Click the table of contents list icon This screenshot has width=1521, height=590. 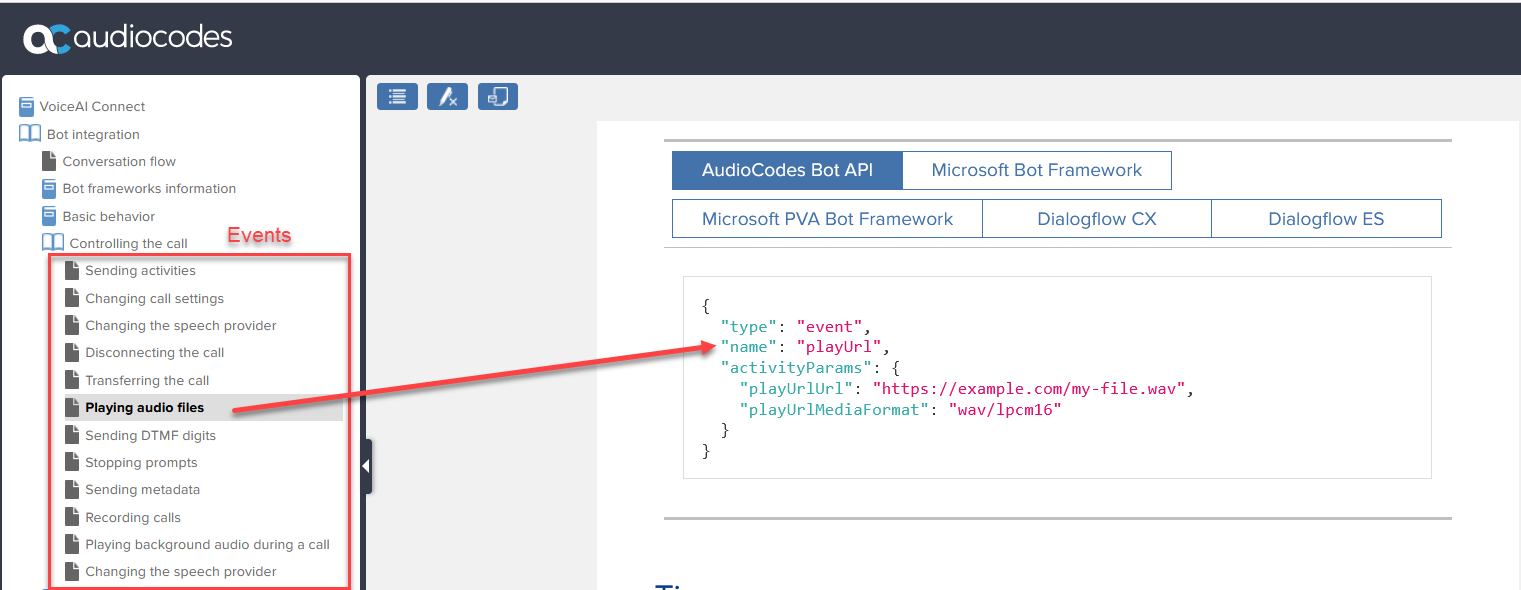point(397,96)
